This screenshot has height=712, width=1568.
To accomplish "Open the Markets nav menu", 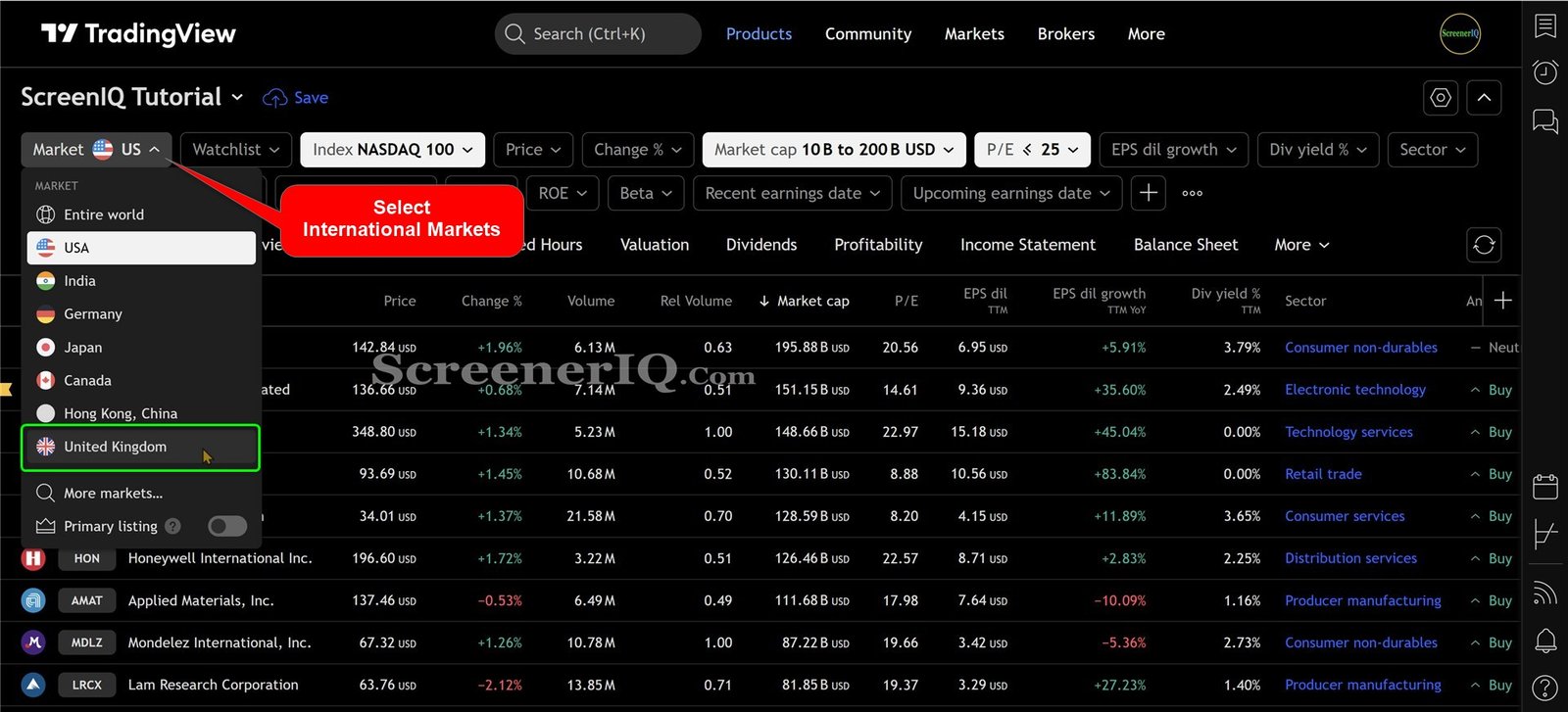I will (974, 34).
